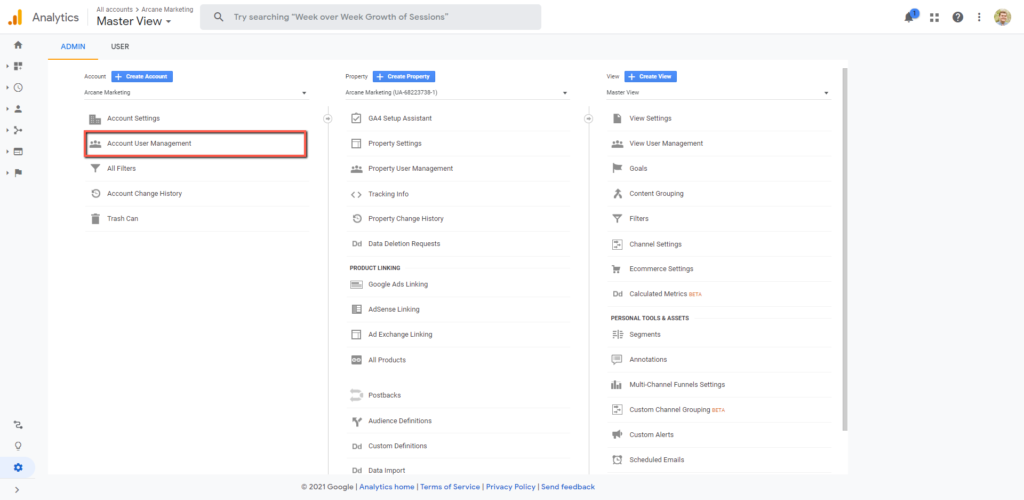Open the Master View column dropdown
Image resolution: width=1024 pixels, height=500 pixels.
tap(718, 93)
